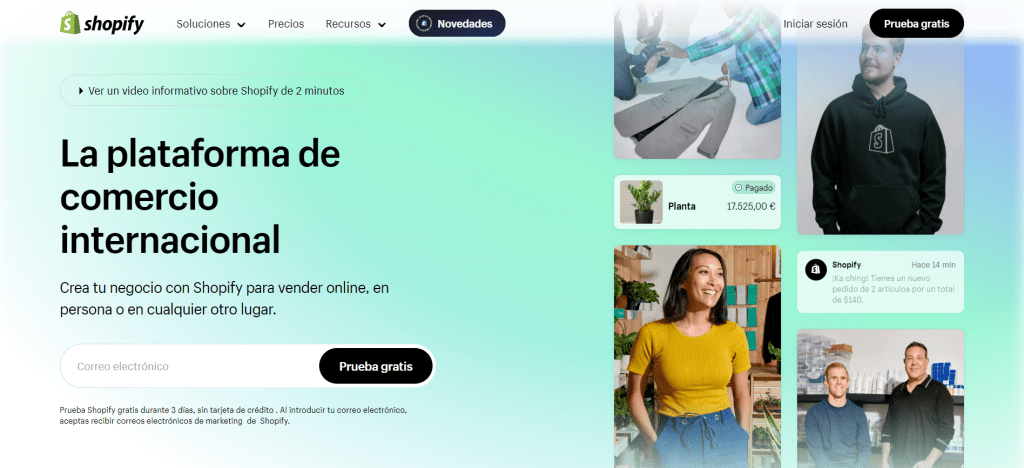Screen dimensions: 1024x468
Task: Click the Pagado checkmark badge
Action: [753, 187]
